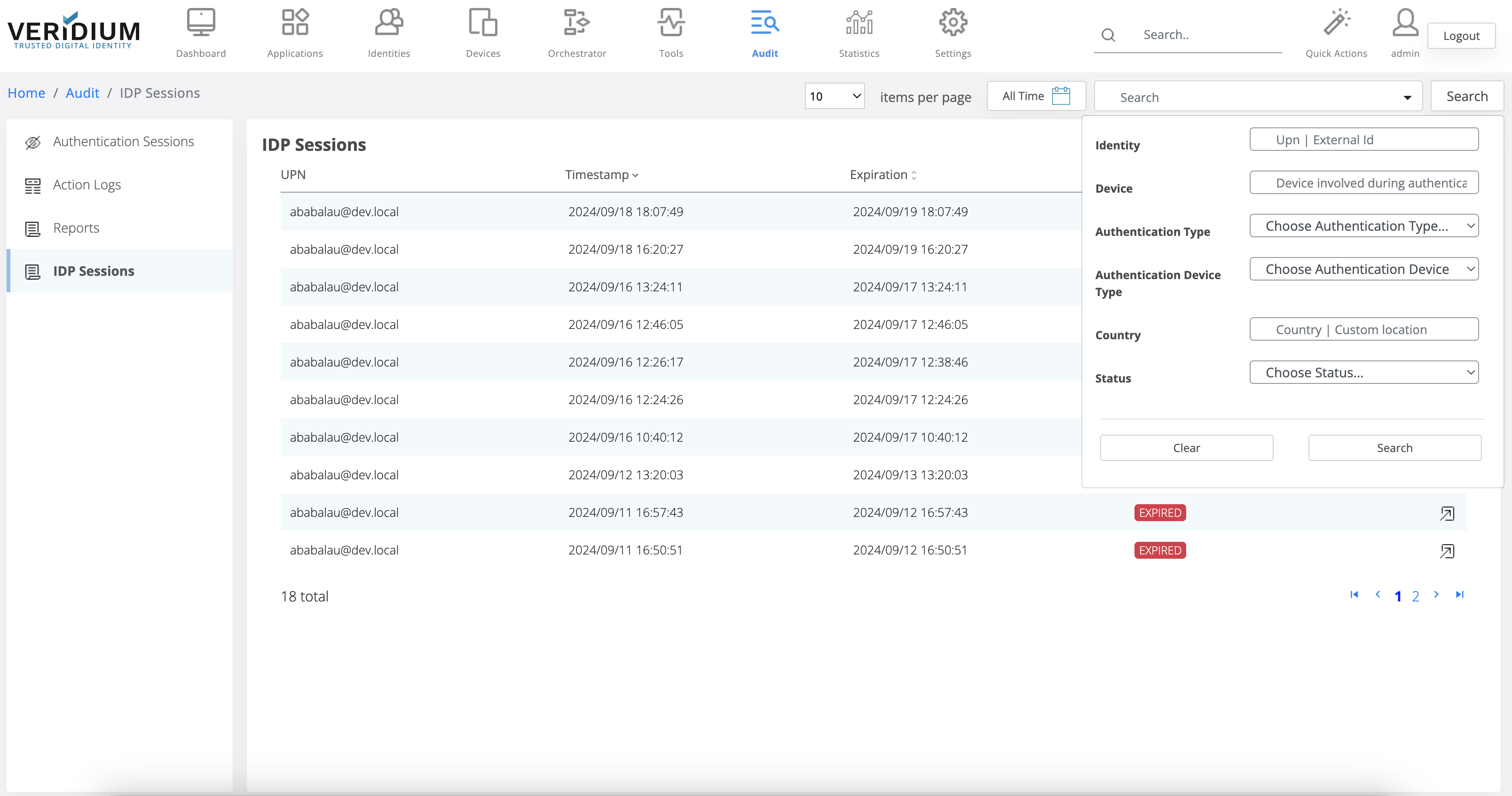
Task: Select Reports from the sidebar
Action: [x=76, y=227]
